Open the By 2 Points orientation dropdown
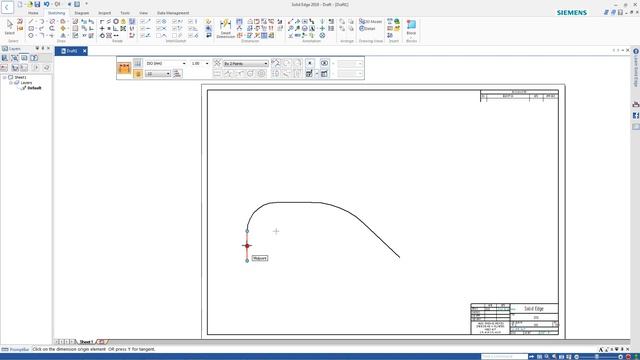Image resolution: width=640 pixels, height=360 pixels. pos(246,64)
